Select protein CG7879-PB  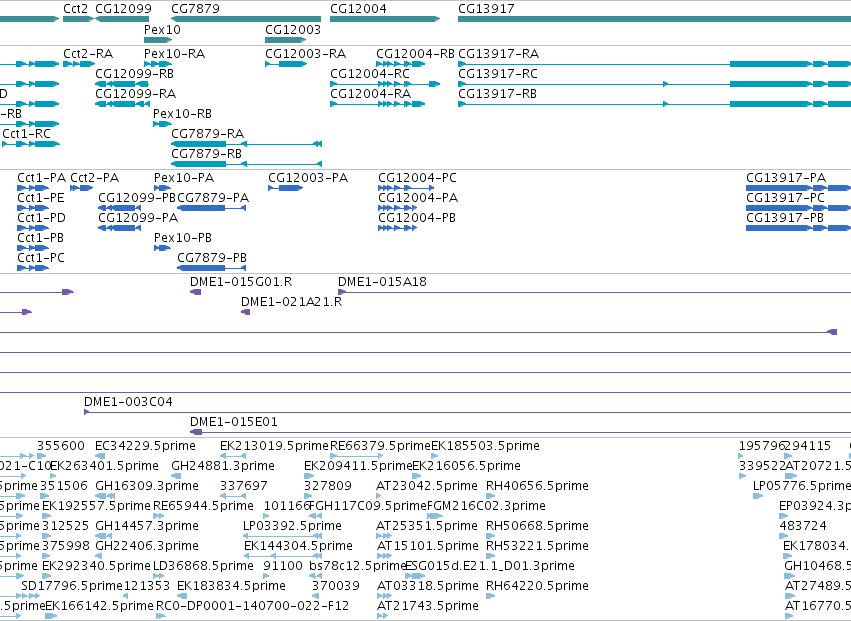pyautogui.click(x=212, y=258)
